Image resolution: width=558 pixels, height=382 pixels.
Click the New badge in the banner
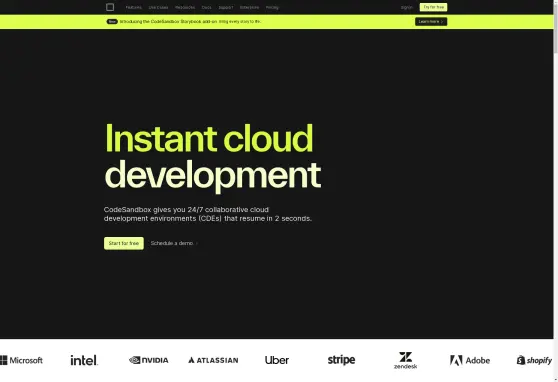coord(112,22)
